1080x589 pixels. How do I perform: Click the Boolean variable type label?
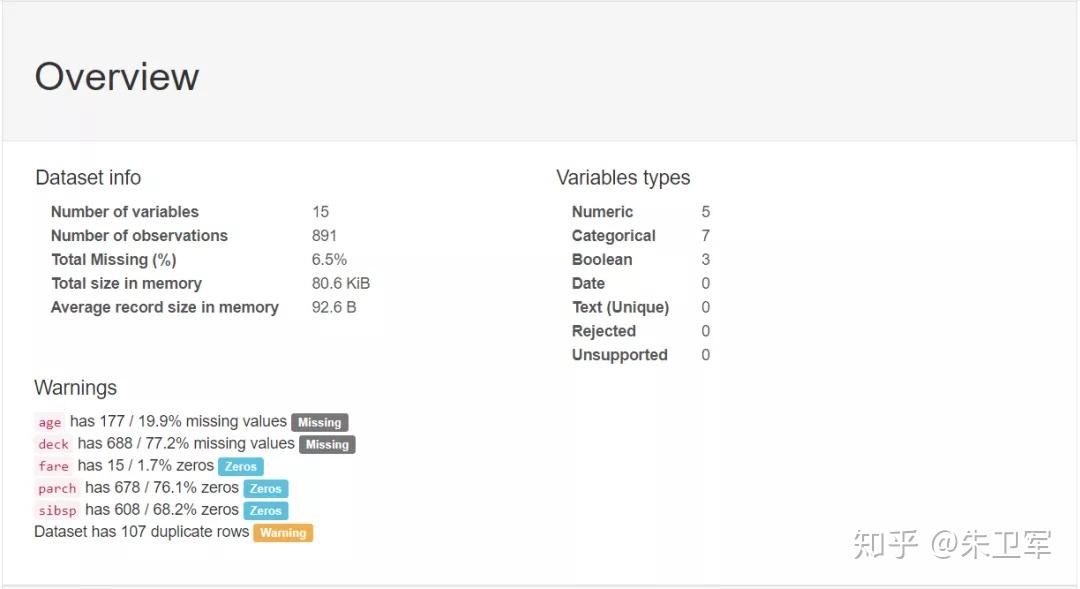click(602, 260)
